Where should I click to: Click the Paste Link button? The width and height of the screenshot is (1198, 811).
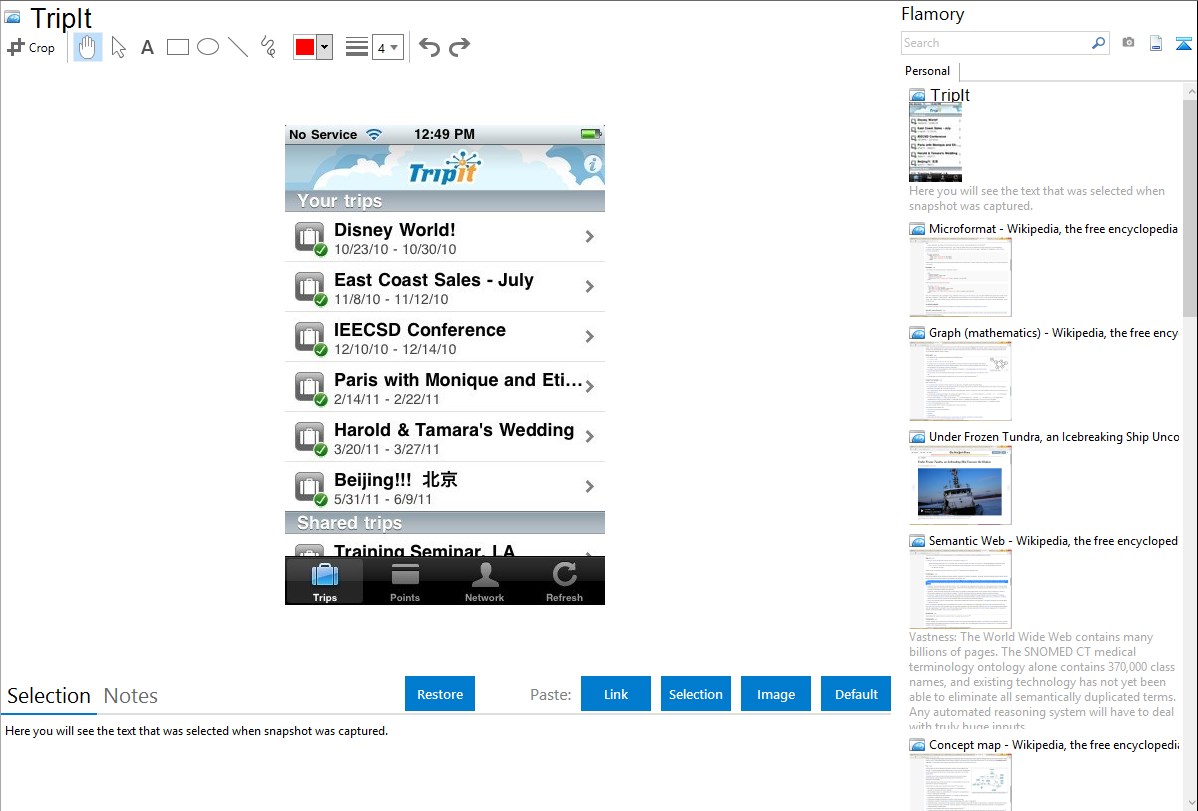click(616, 694)
